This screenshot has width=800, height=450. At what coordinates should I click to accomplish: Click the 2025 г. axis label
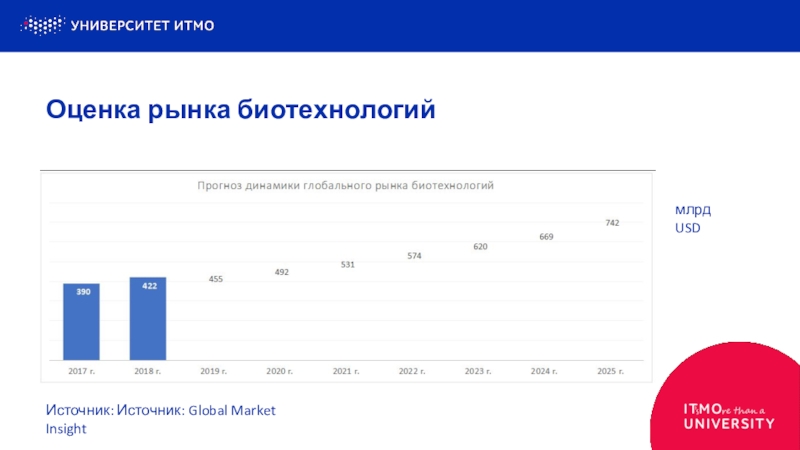pos(610,371)
